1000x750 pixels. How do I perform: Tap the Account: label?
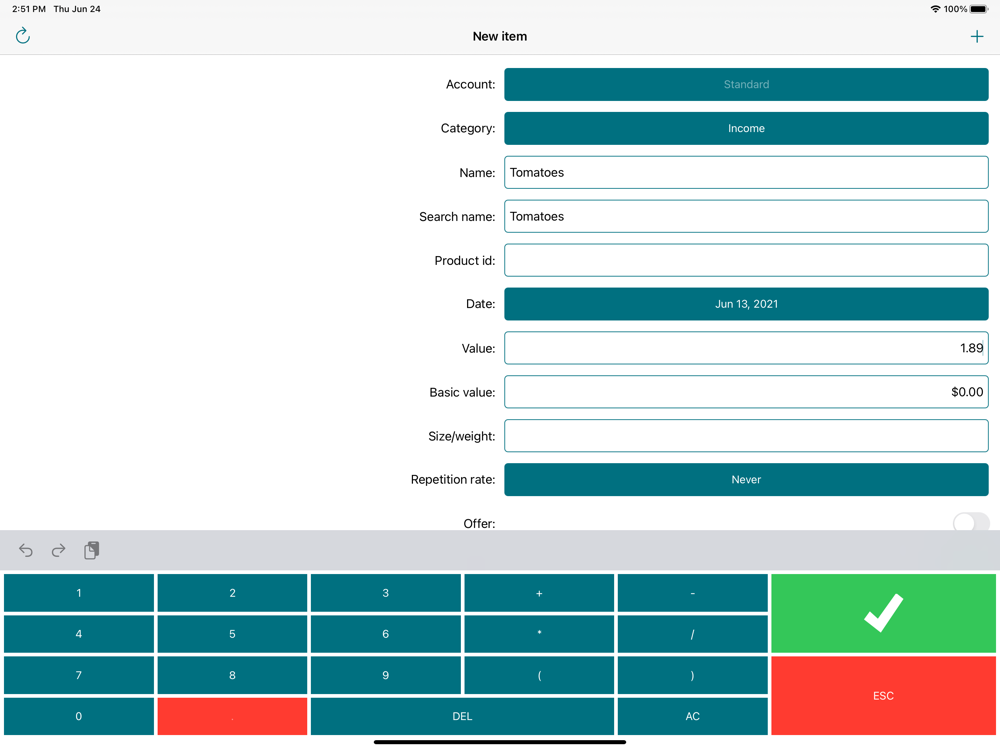[x=470, y=84]
